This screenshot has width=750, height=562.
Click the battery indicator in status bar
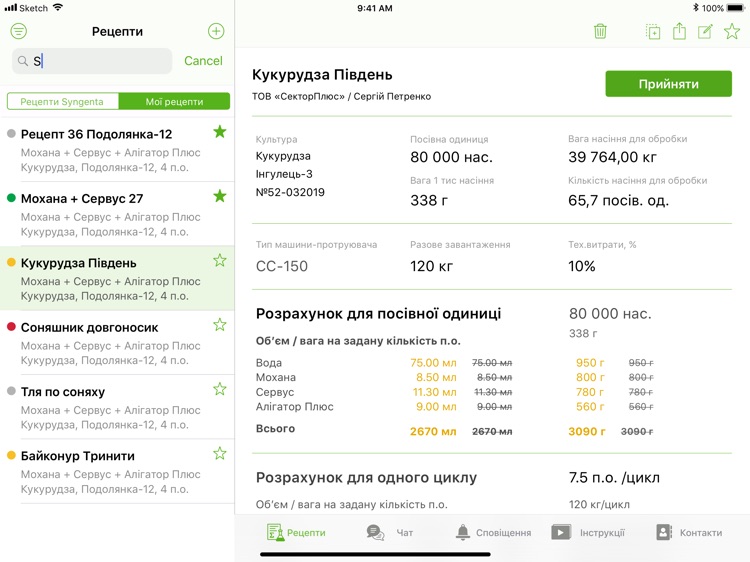click(x=736, y=8)
